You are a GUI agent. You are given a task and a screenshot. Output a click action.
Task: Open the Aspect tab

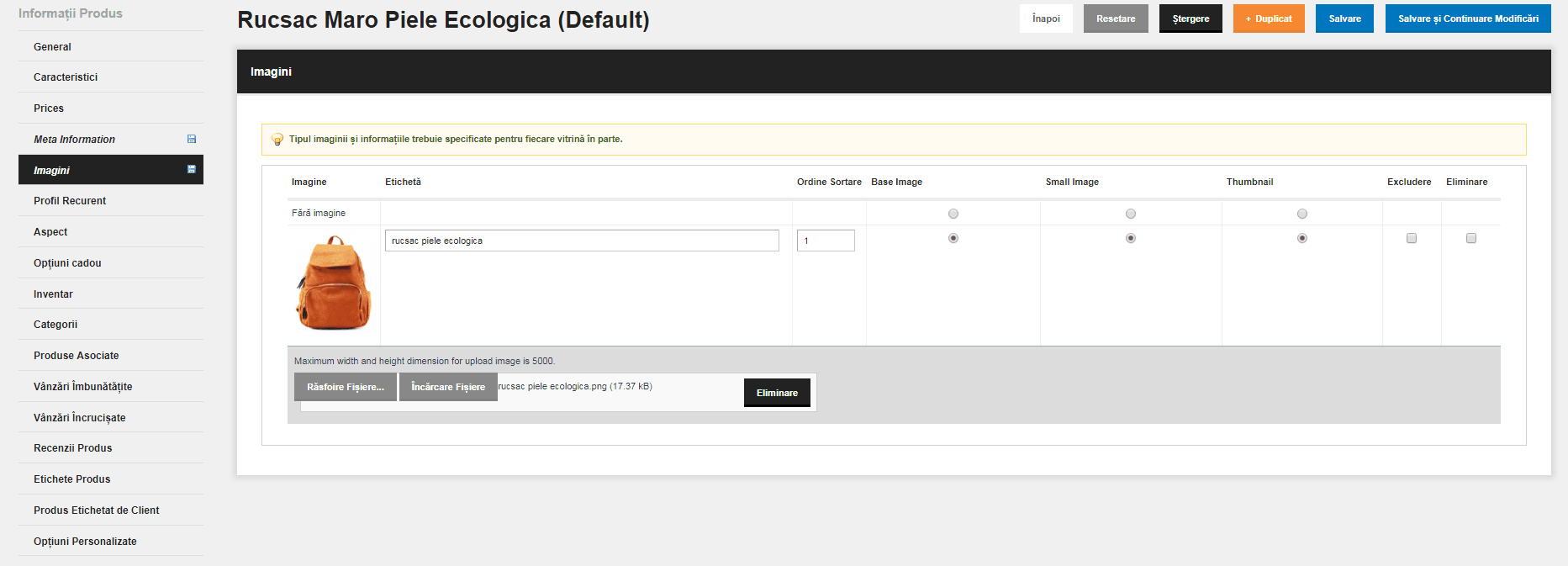[111, 232]
